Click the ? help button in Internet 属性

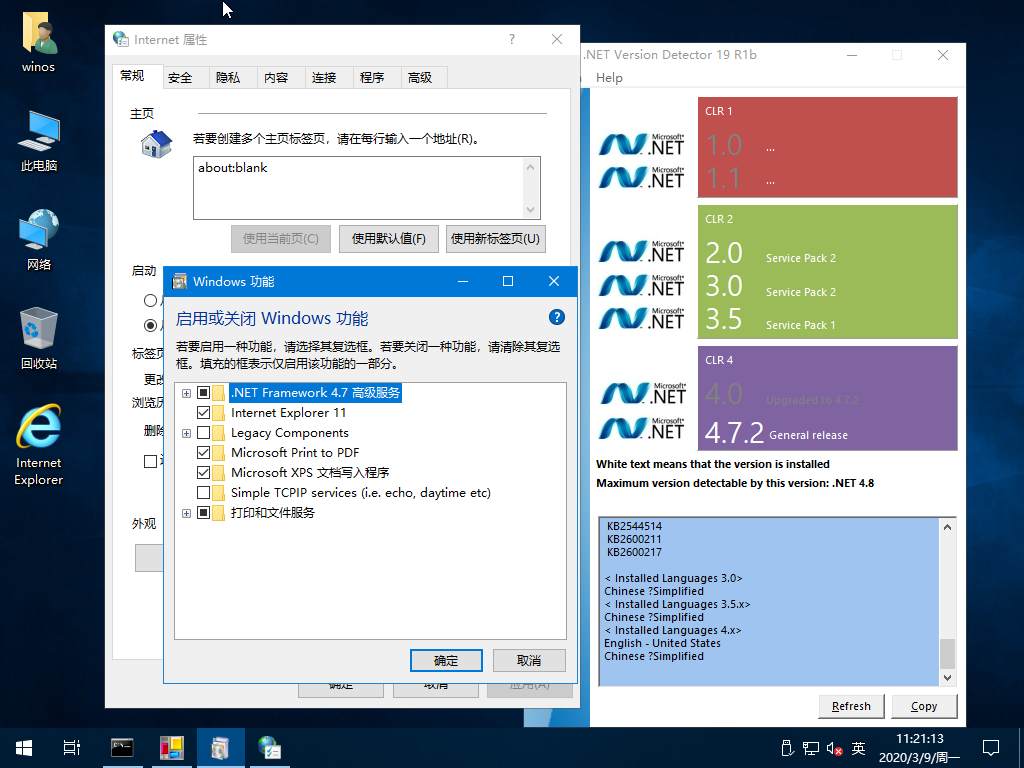pyautogui.click(x=512, y=39)
